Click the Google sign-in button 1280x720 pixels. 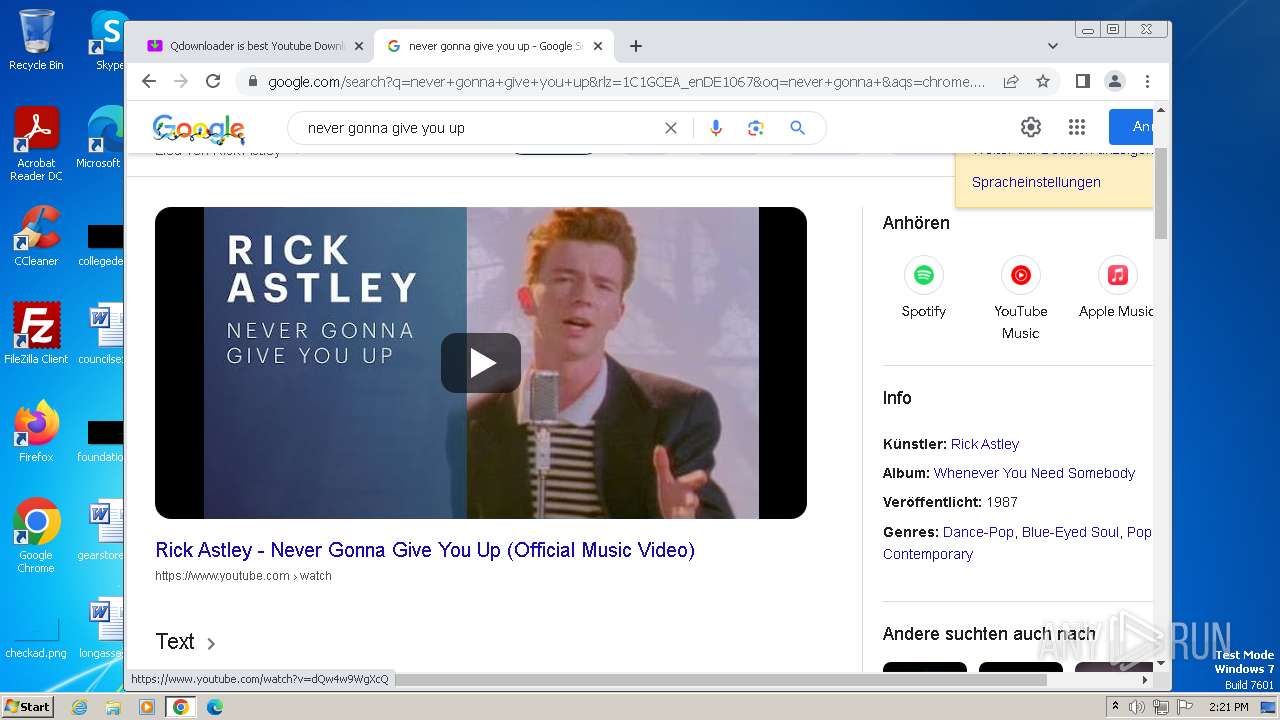coord(1131,127)
